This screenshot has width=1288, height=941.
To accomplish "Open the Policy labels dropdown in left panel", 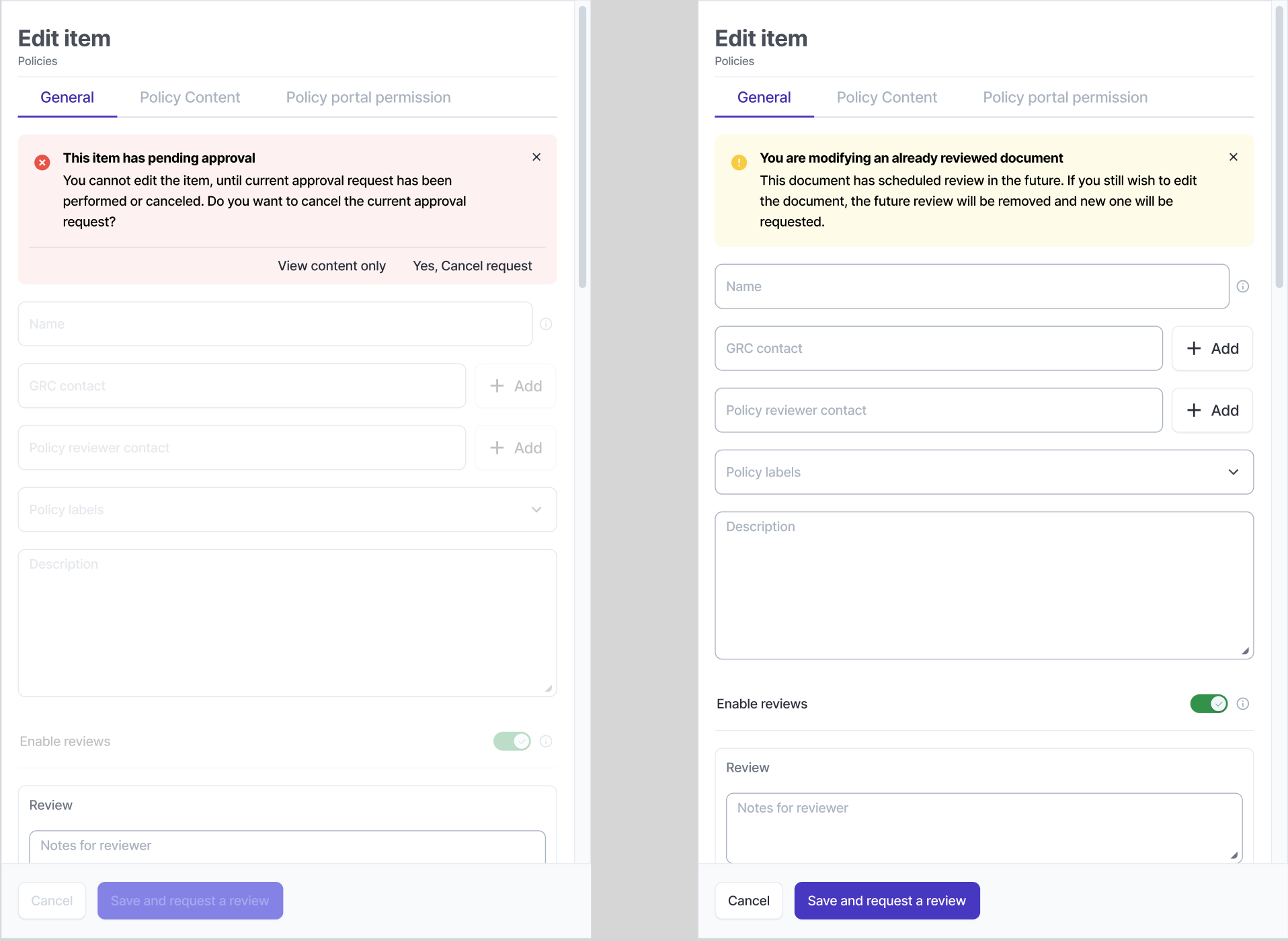I will click(x=287, y=509).
